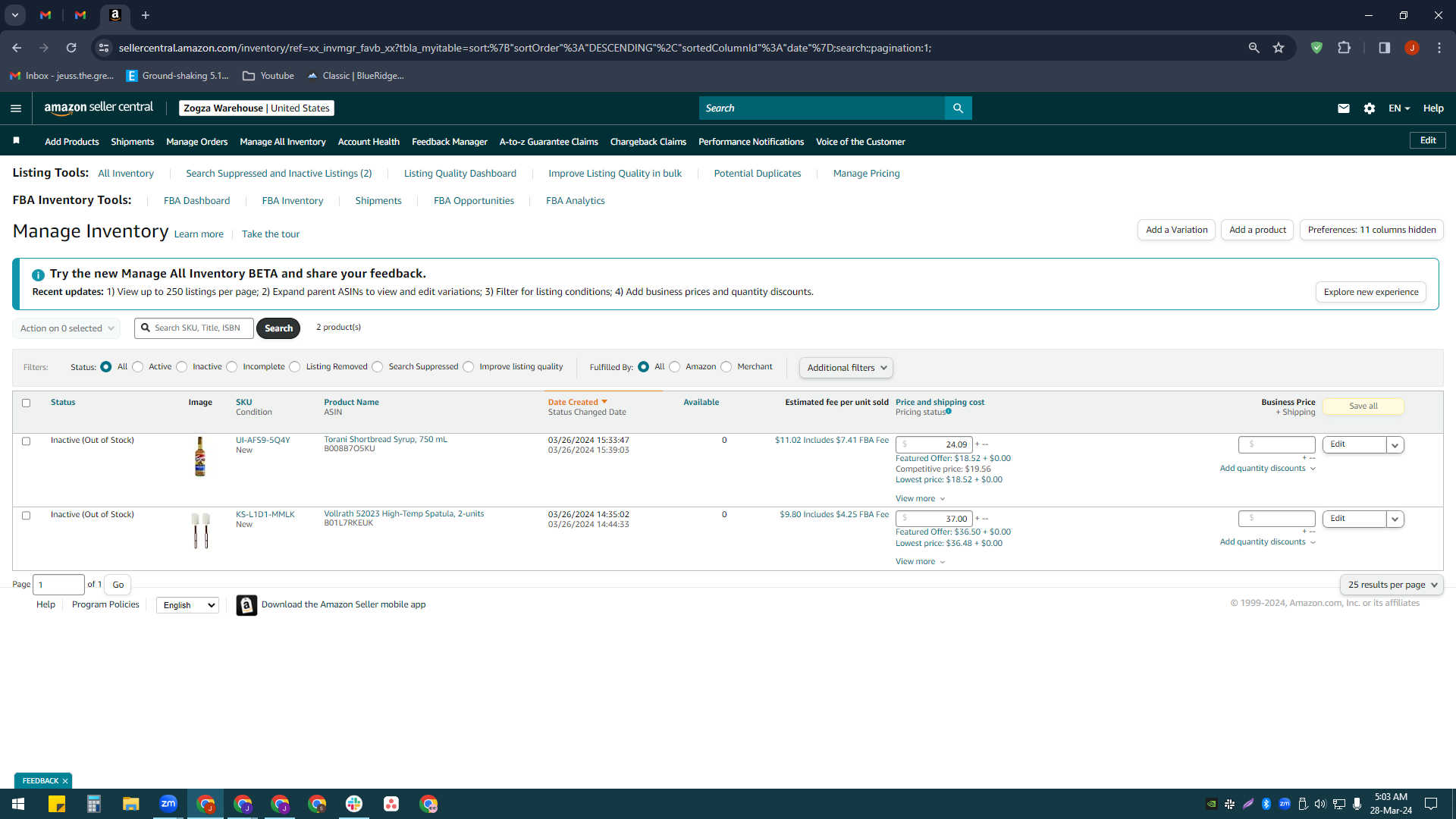Select the Torani Shortbread Syrup row checkbox

[x=27, y=441]
